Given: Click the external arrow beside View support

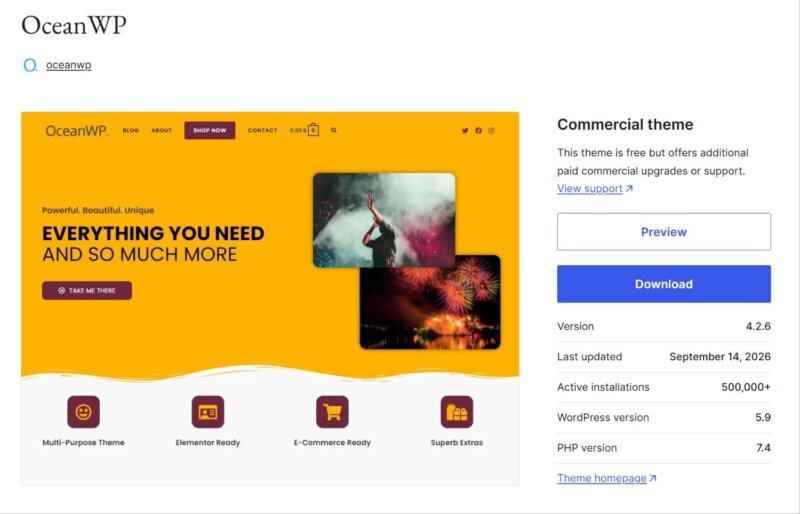Looking at the screenshot, I should tap(629, 189).
